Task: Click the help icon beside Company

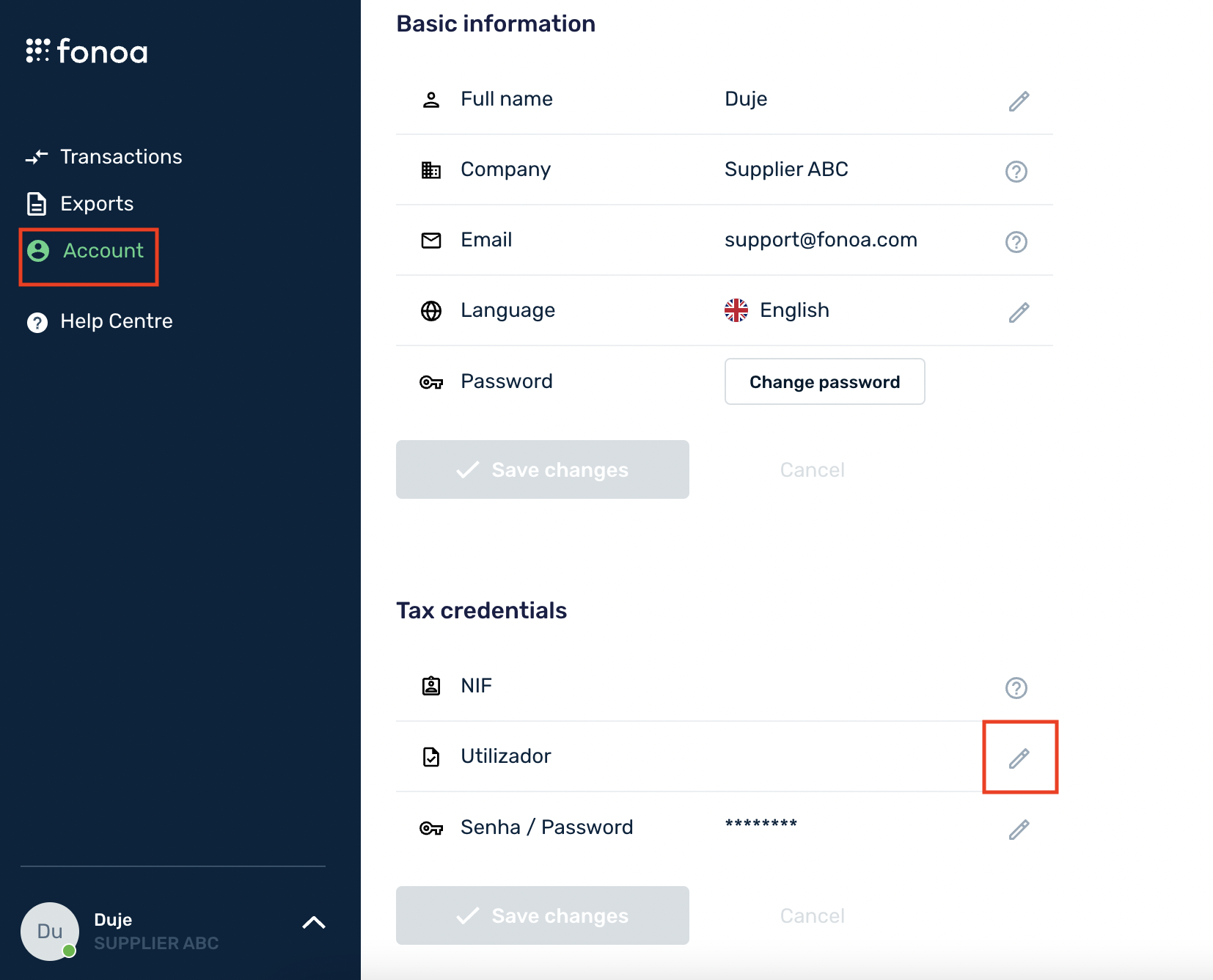Action: (1016, 171)
